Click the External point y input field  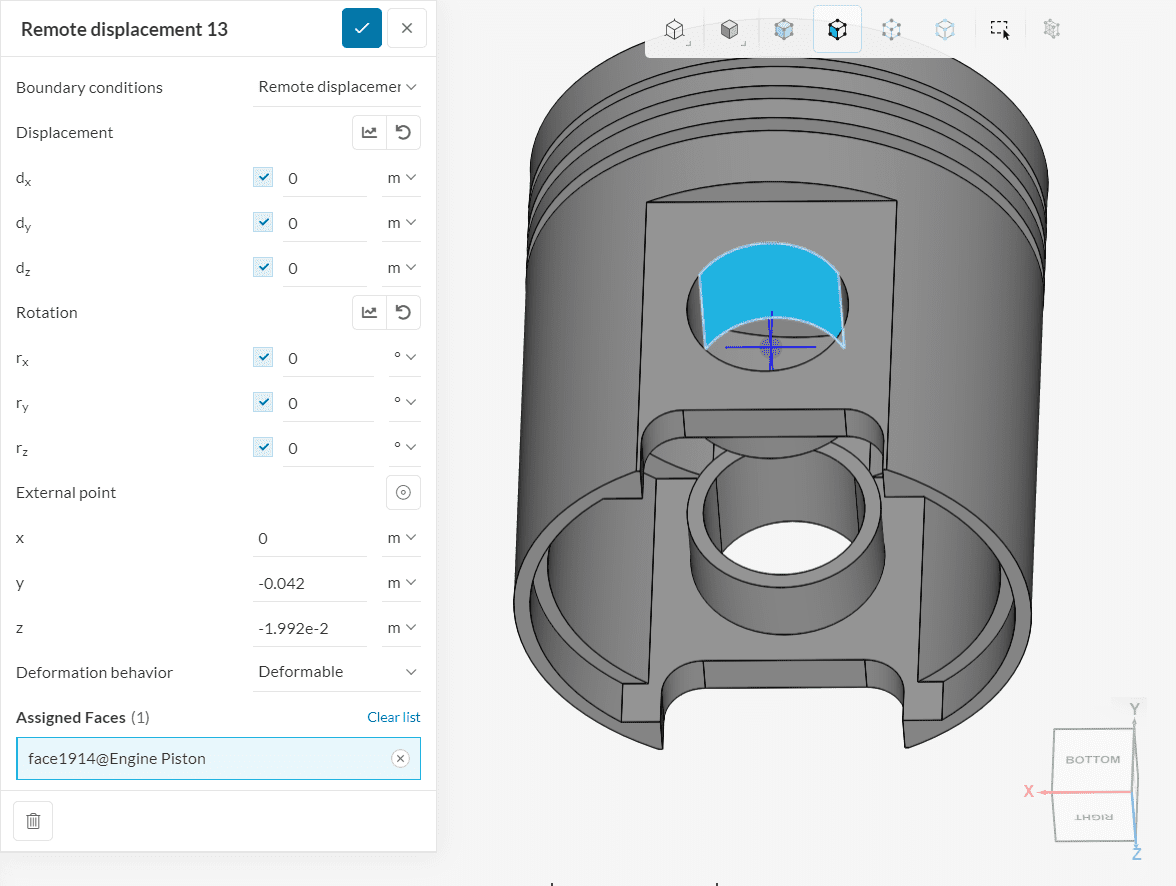pyautogui.click(x=310, y=583)
